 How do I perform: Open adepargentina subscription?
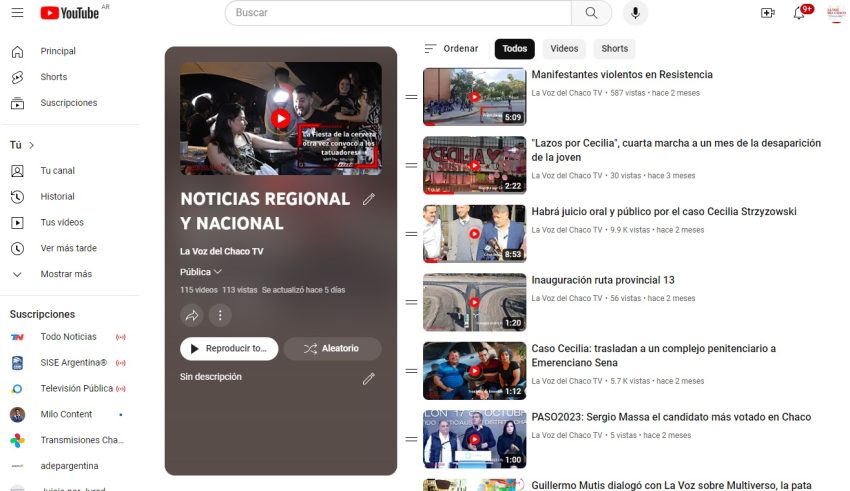point(69,466)
